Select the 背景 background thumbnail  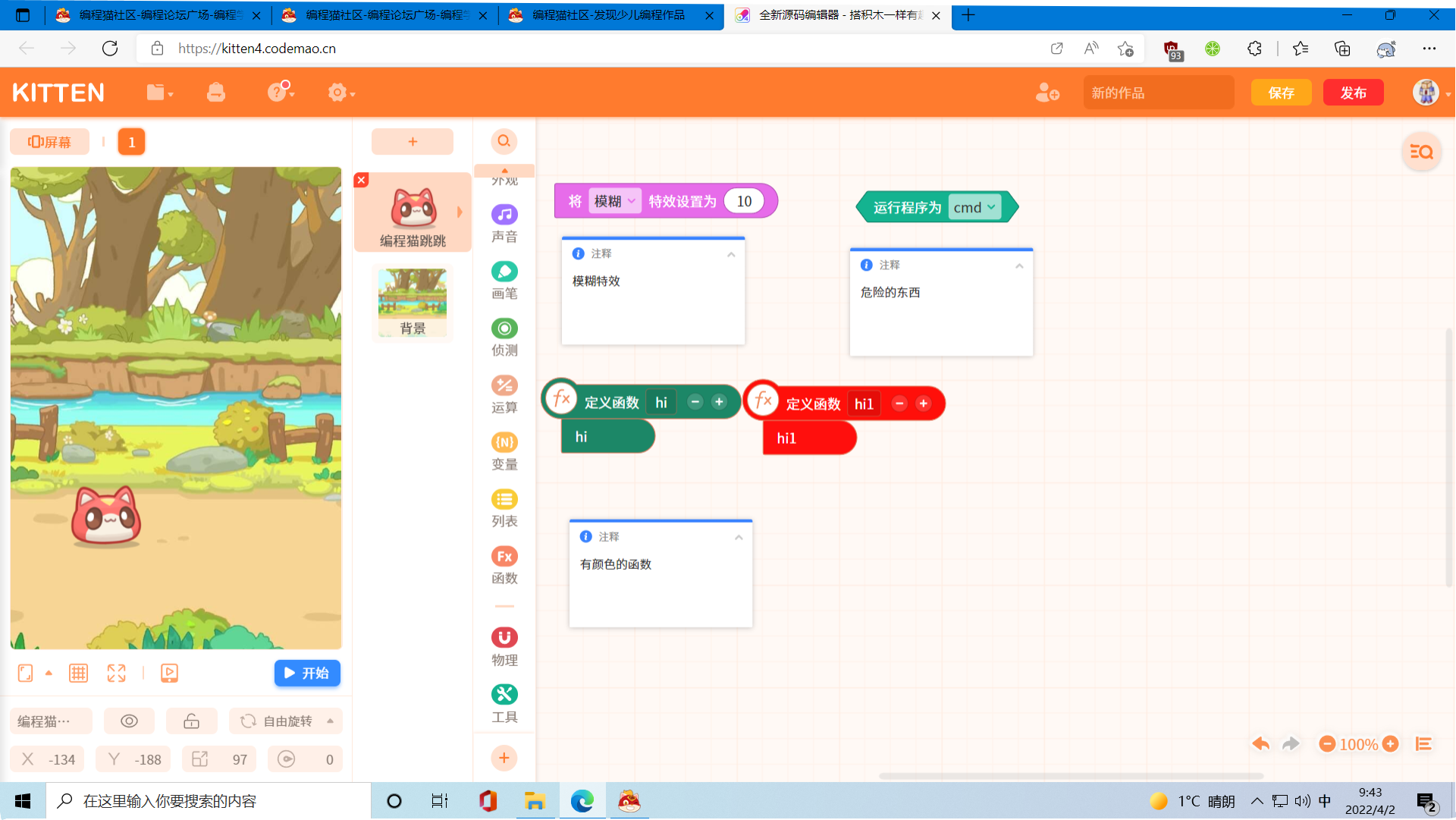413,303
